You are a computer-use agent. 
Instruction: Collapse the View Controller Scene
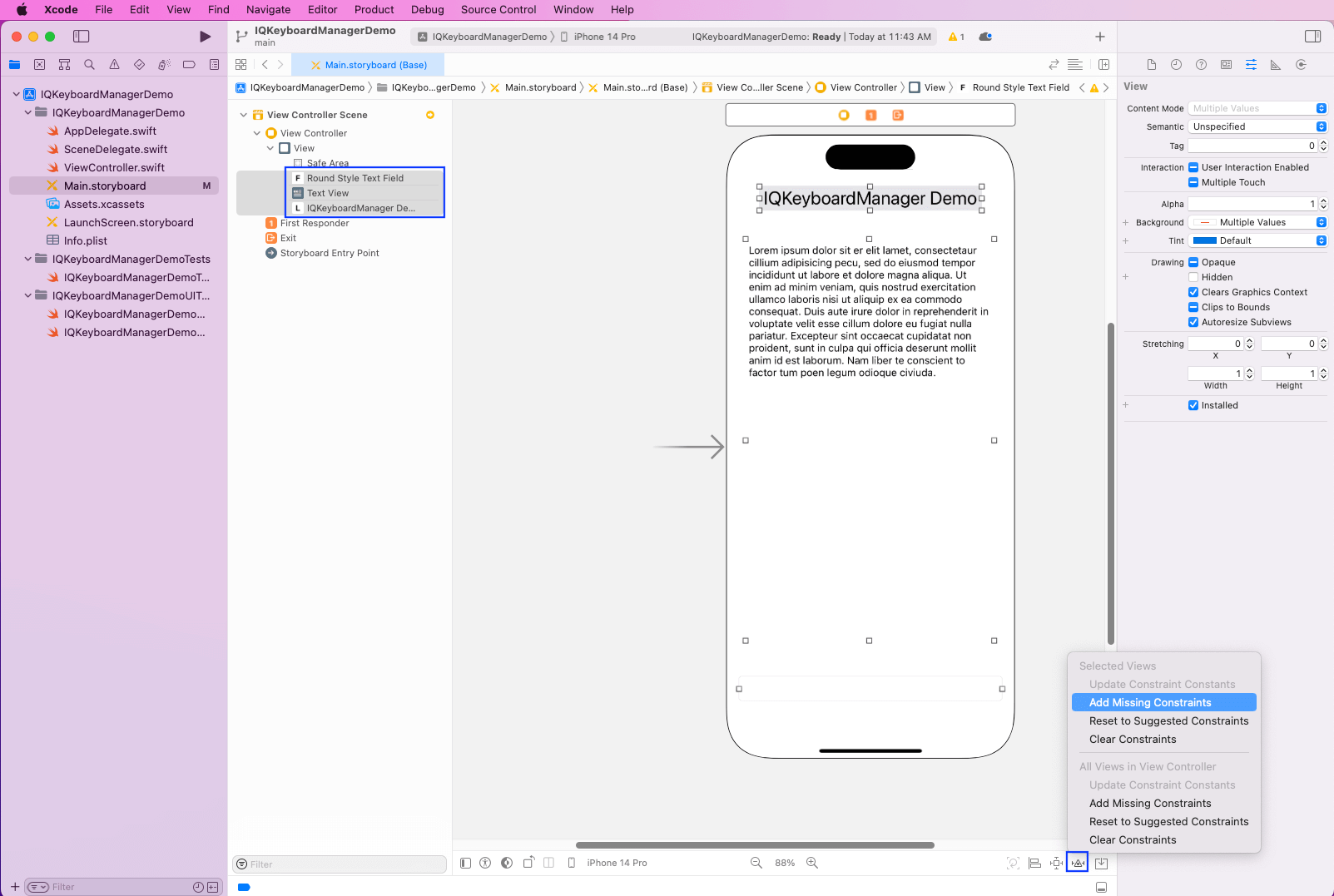tap(243, 115)
